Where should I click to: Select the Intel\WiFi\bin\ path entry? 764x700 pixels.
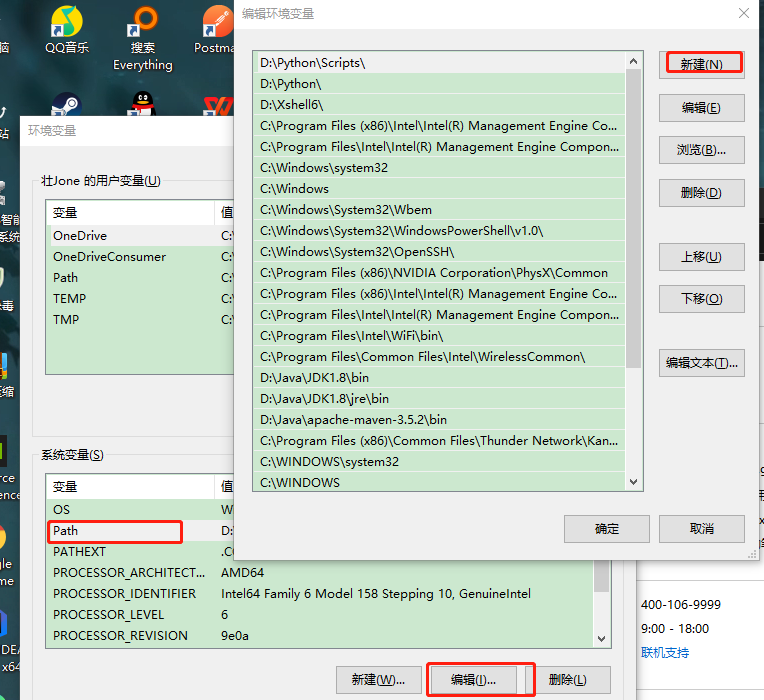439,336
